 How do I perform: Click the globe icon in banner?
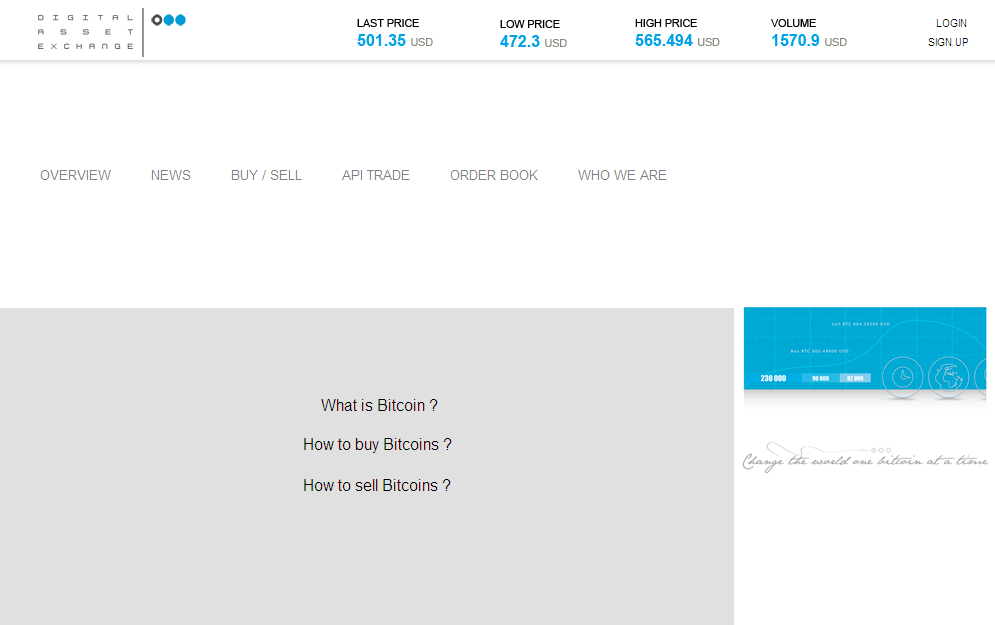pos(948,377)
